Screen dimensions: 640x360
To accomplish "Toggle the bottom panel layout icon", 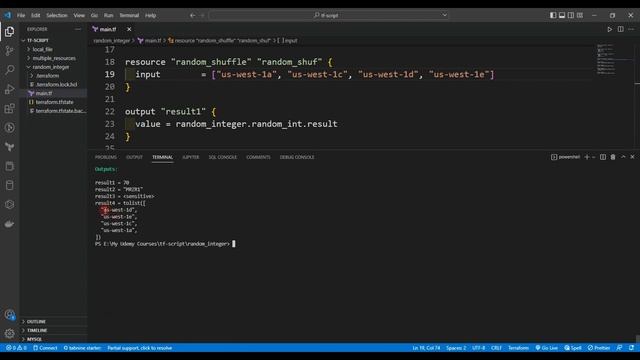I will (x=562, y=16).
